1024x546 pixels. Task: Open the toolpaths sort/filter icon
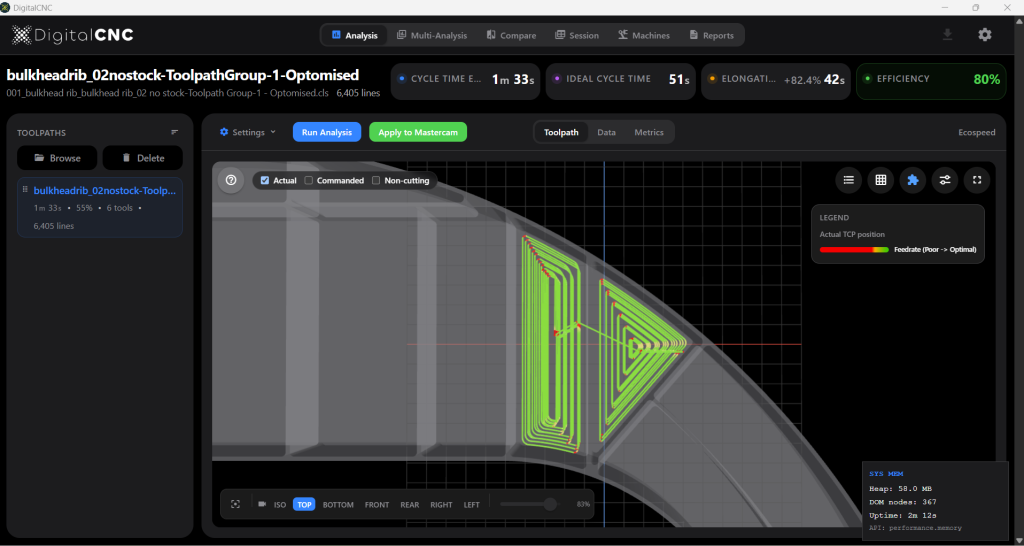point(174,132)
